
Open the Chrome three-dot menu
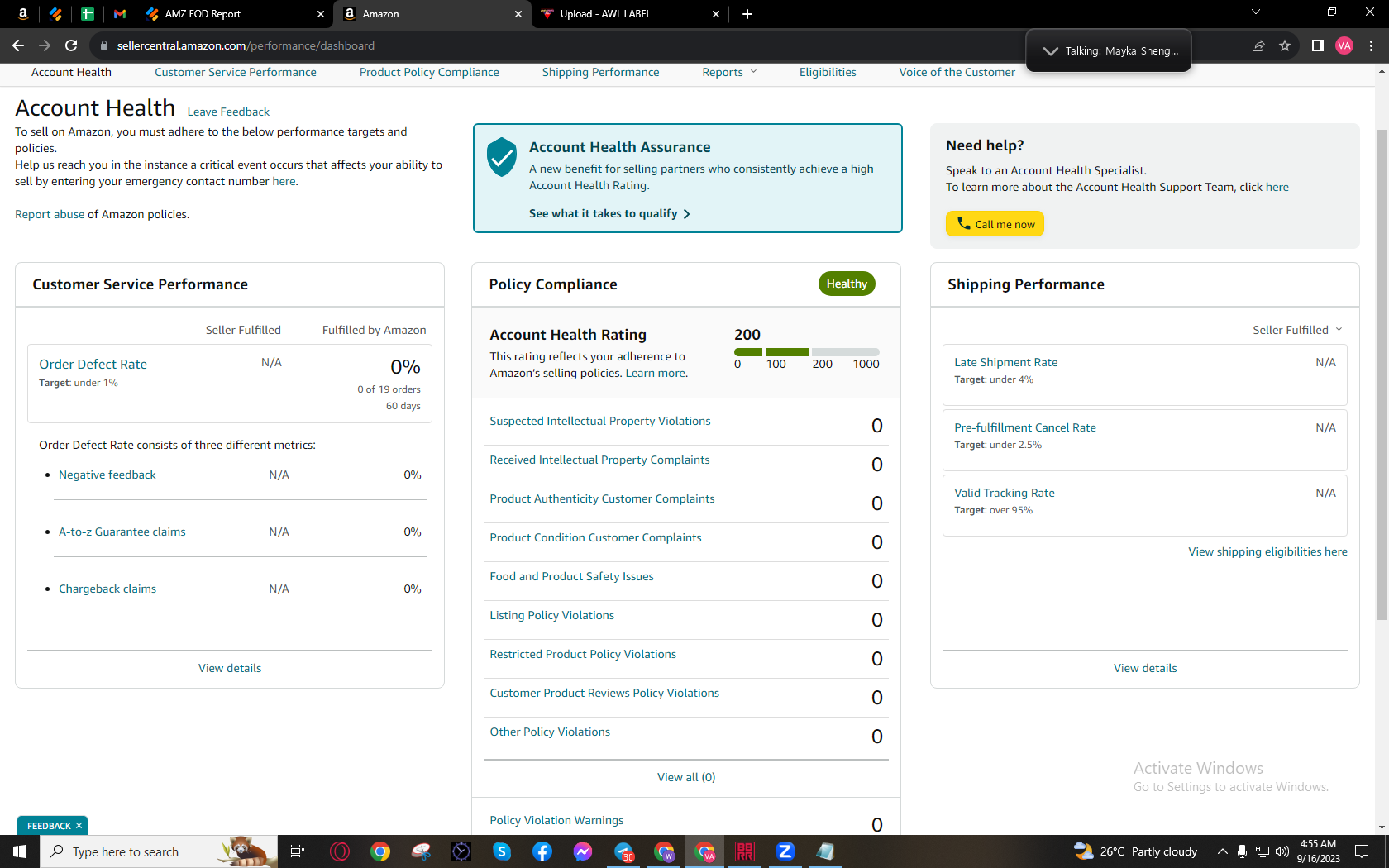pyautogui.click(x=1371, y=45)
